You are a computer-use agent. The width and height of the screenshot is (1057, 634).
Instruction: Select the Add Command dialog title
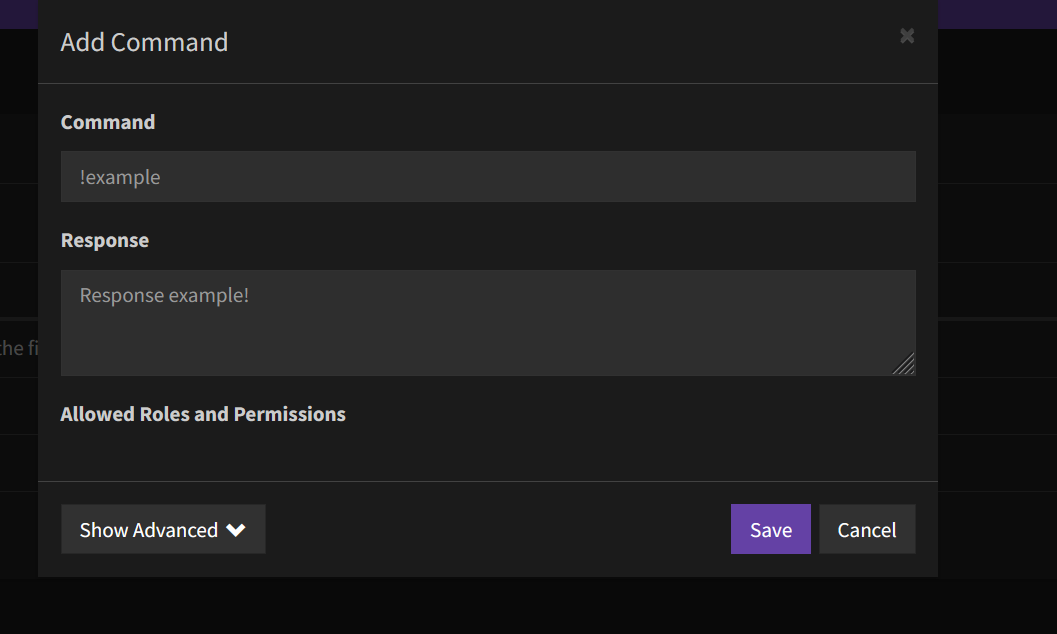pos(143,42)
